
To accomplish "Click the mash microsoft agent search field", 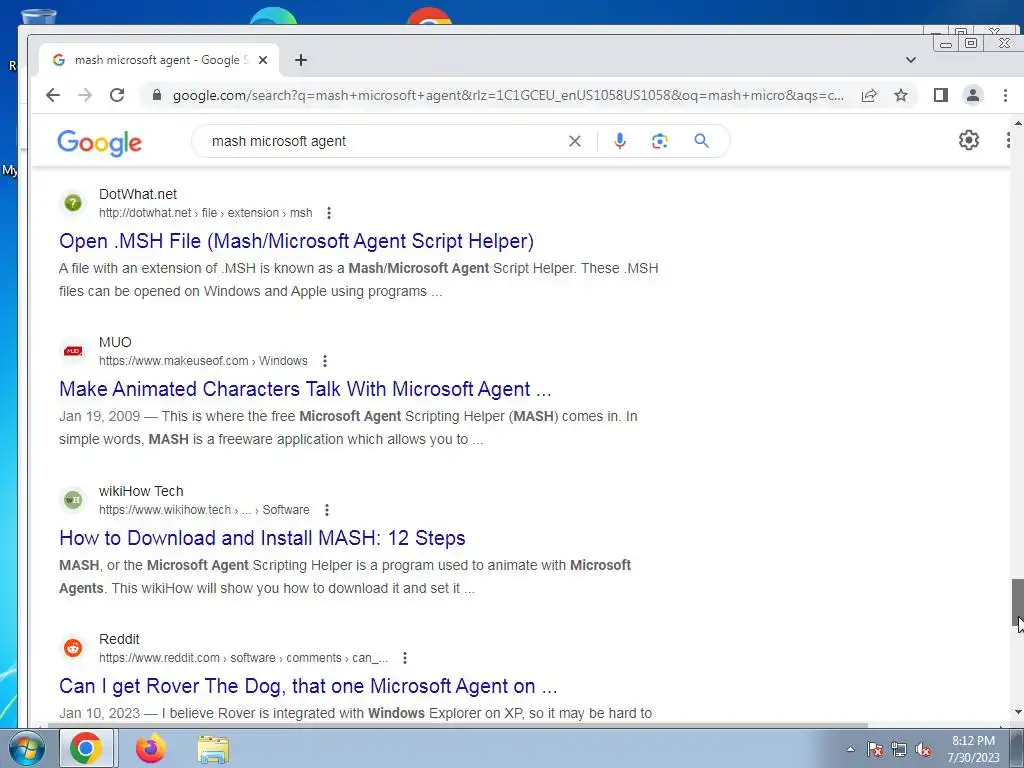I will (x=385, y=141).
